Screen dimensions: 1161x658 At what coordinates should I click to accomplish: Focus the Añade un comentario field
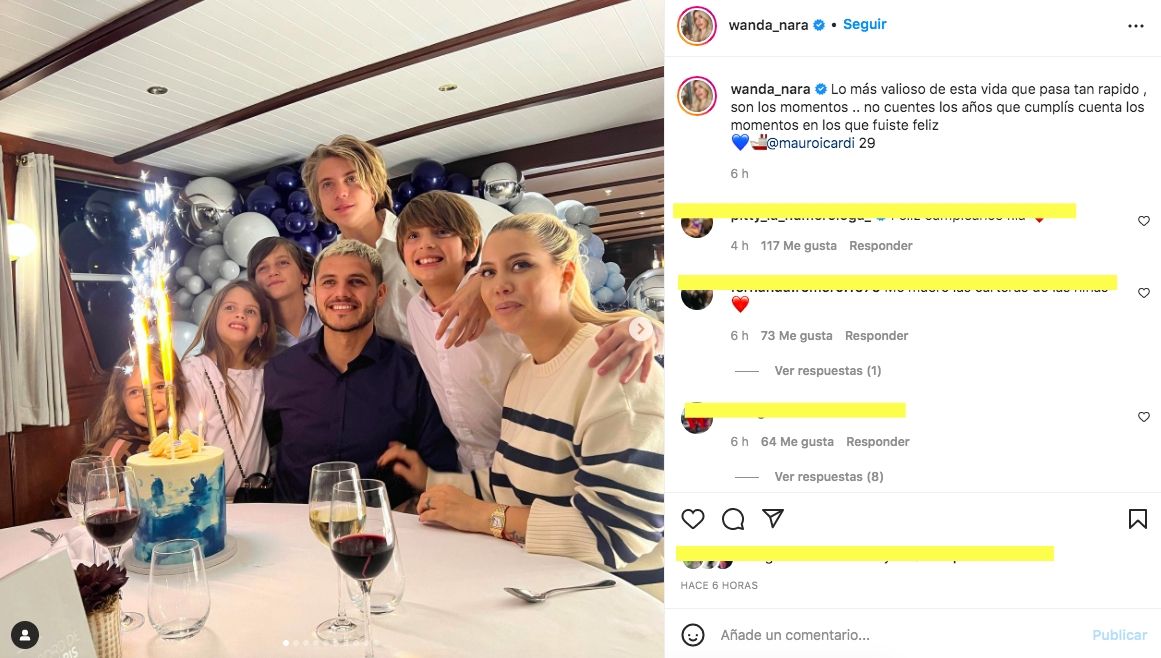[890, 635]
